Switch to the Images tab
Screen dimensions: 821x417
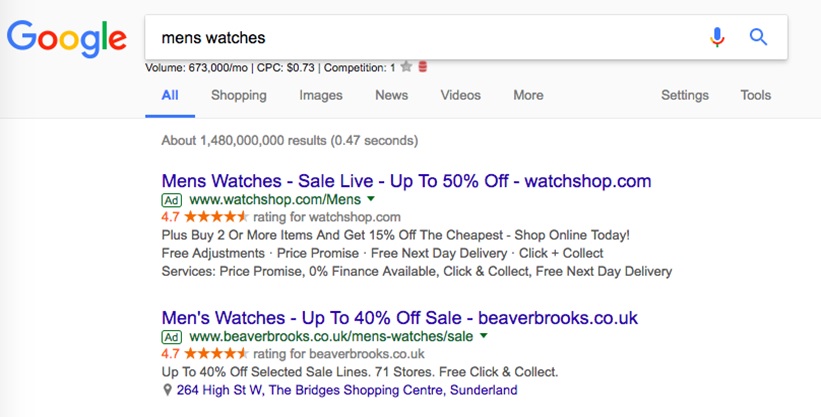321,95
